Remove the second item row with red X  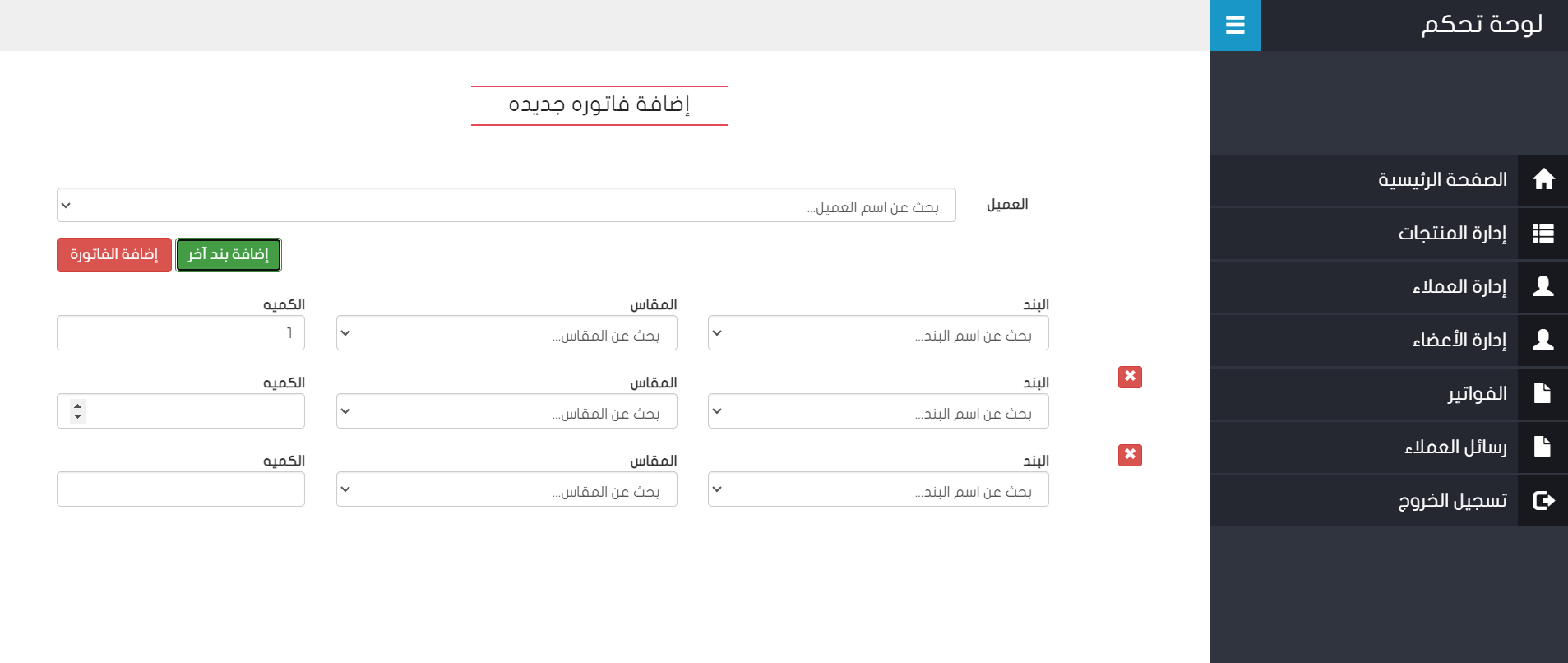tap(1130, 377)
